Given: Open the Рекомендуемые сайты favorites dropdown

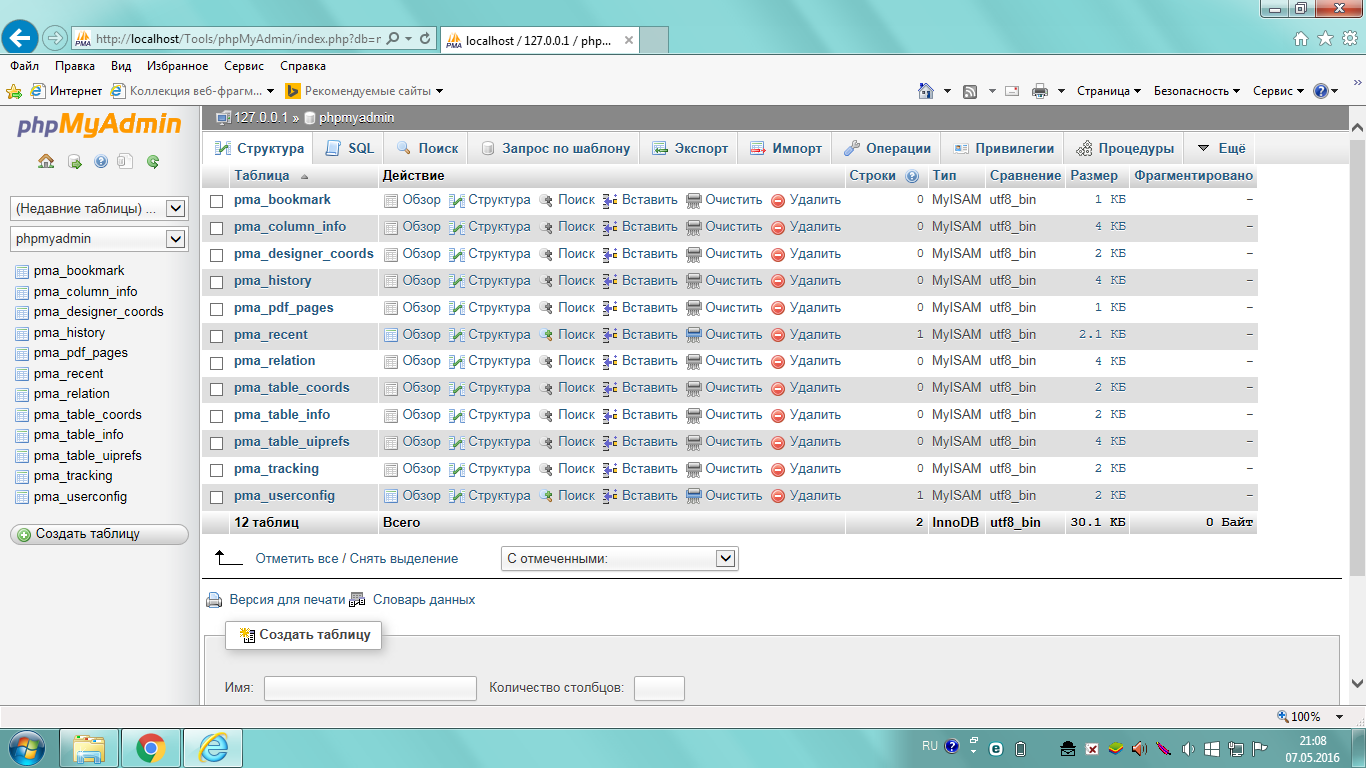Looking at the screenshot, I should 364,91.
